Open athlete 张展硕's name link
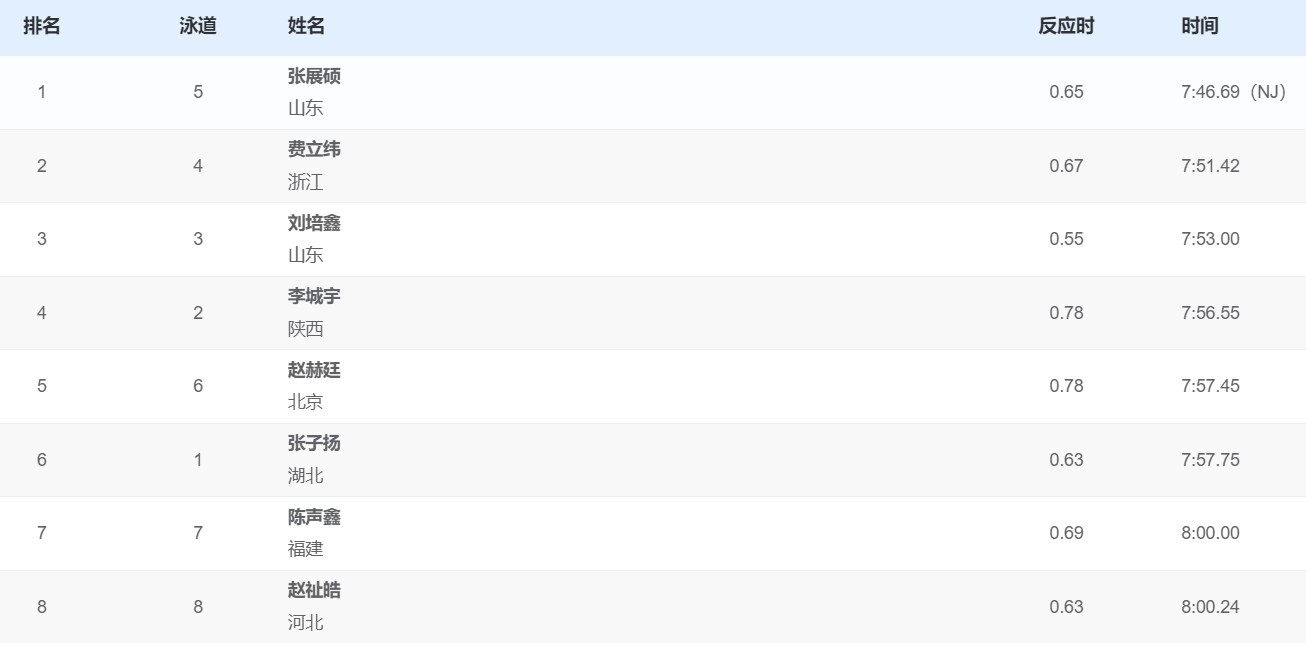This screenshot has height=651, width=1306. pos(314,76)
